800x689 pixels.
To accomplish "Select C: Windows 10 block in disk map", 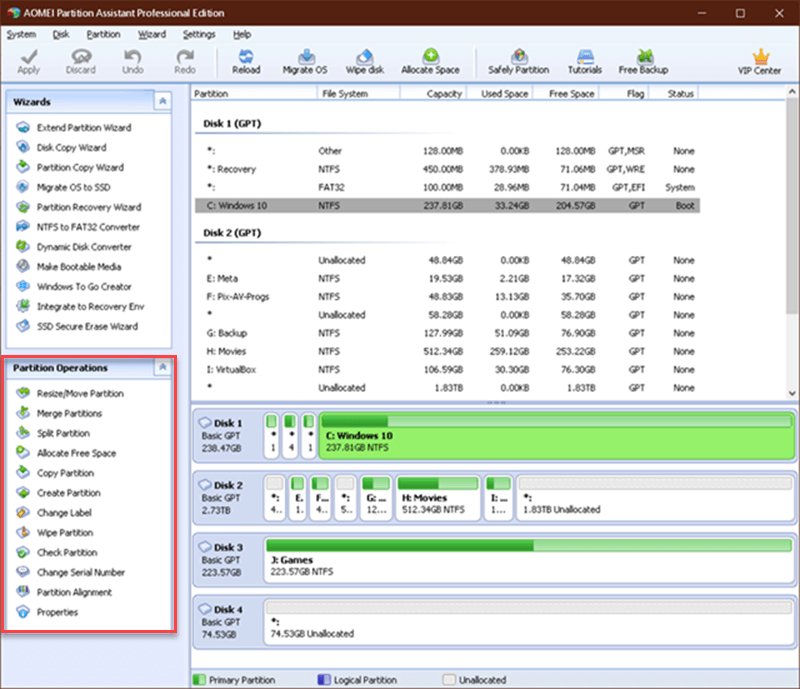I will click(557, 435).
